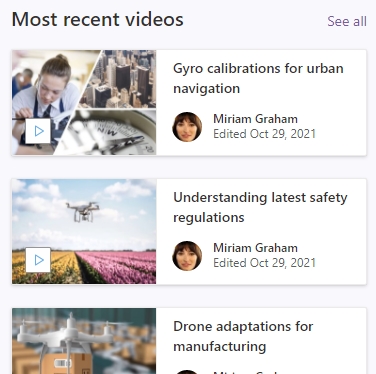Play the Understanding latest safety regulations video
Viewport: 376px width, 374px height.
point(38,260)
